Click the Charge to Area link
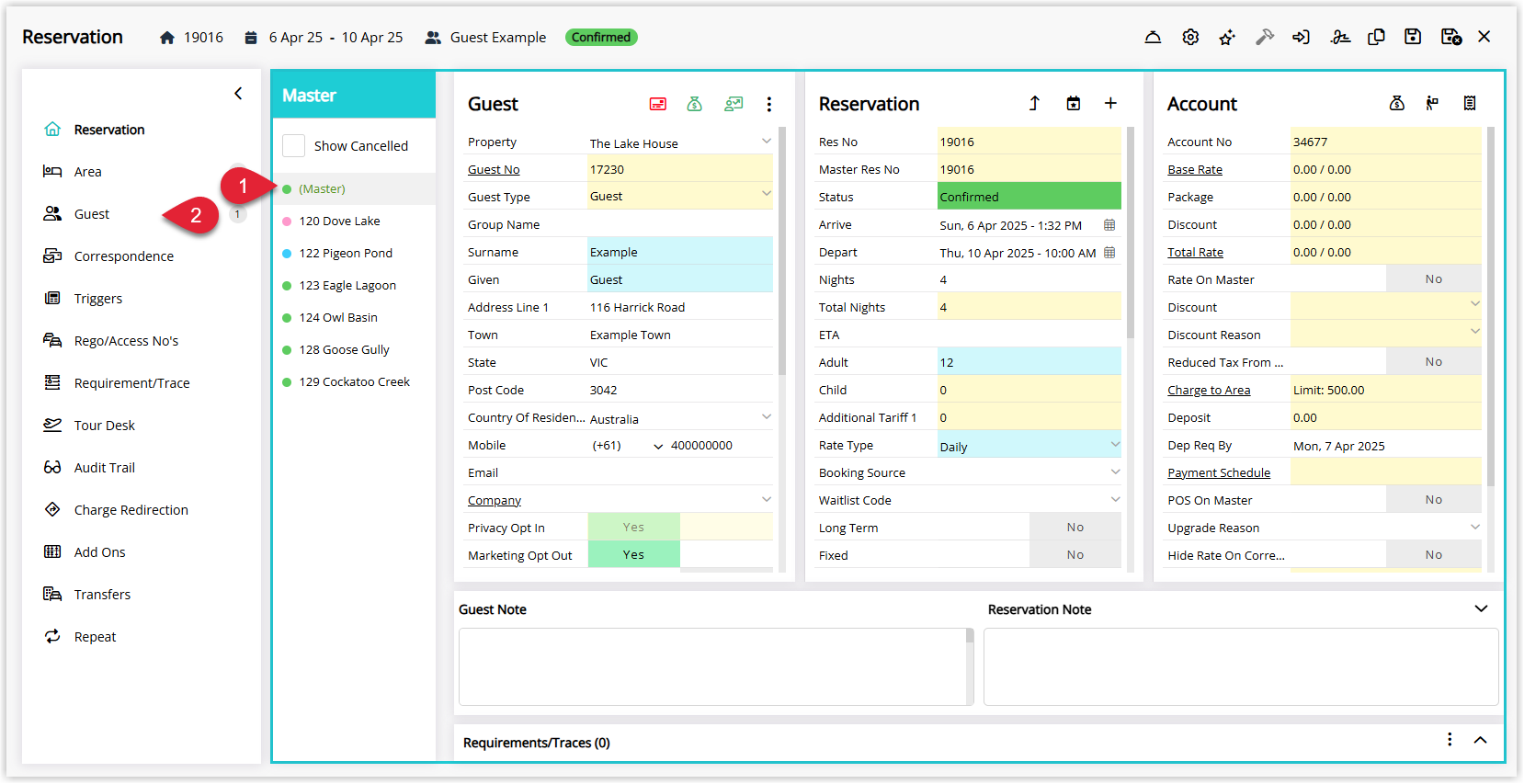1524x784 pixels. tap(1209, 390)
